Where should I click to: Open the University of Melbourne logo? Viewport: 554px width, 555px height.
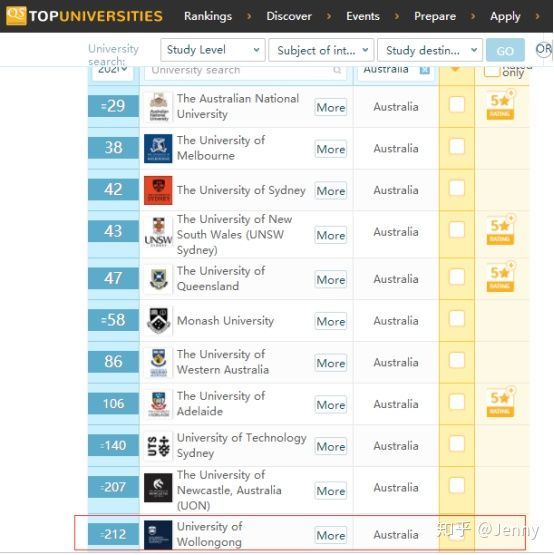(x=158, y=148)
